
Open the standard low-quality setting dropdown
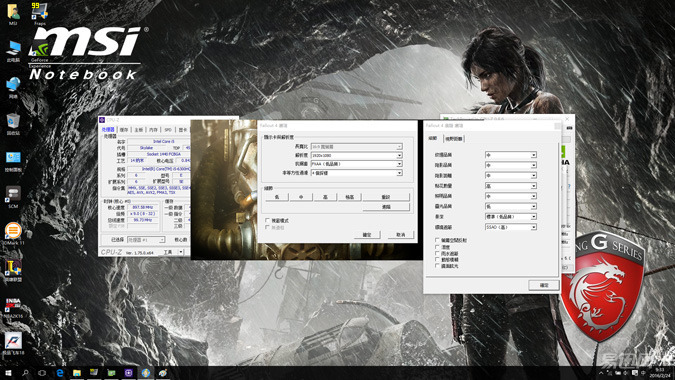tap(511, 216)
